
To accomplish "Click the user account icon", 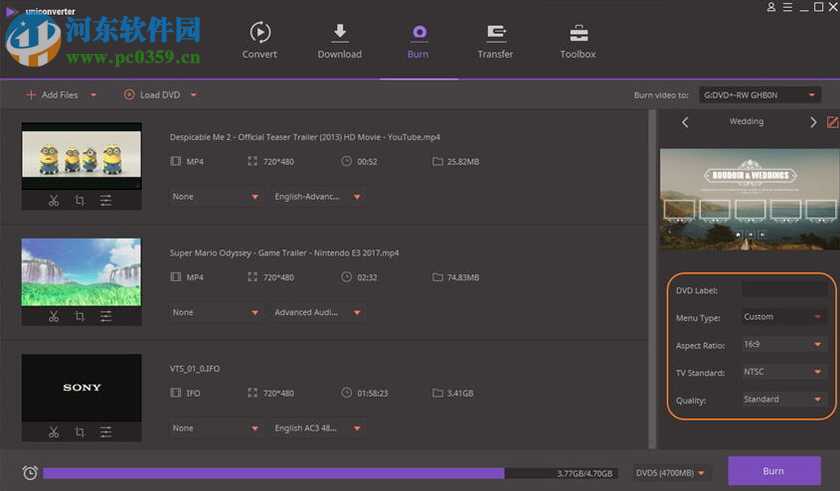I will click(771, 7).
